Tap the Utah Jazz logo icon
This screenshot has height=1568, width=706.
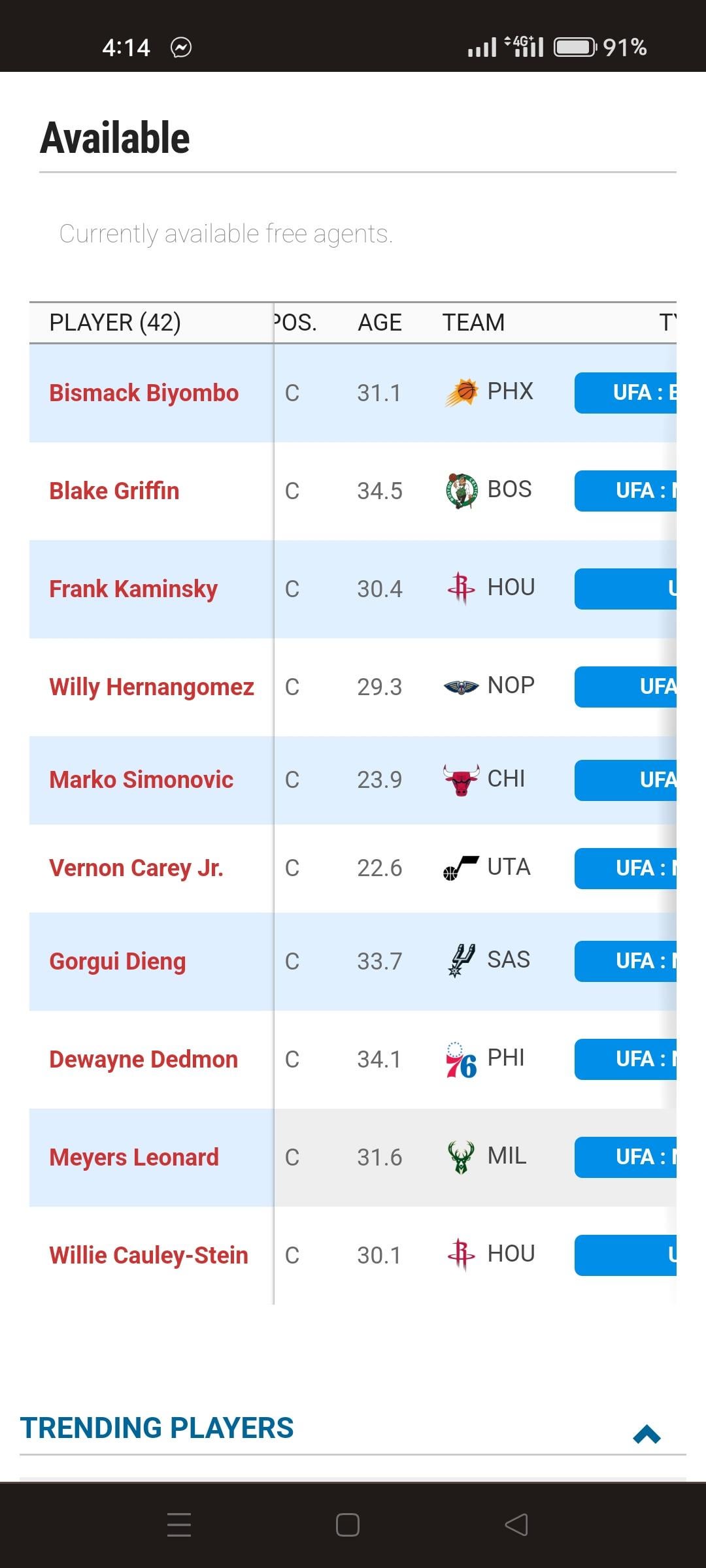462,868
